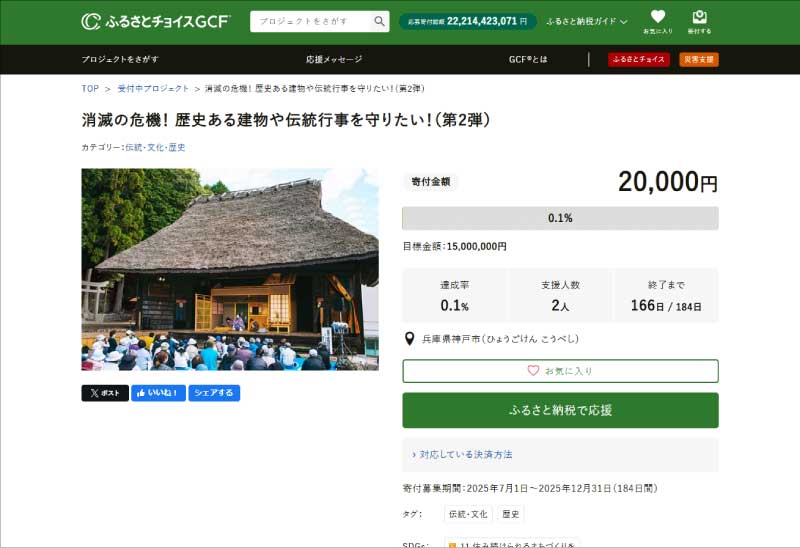Open the 応援メッセージ nav item

tap(334, 60)
